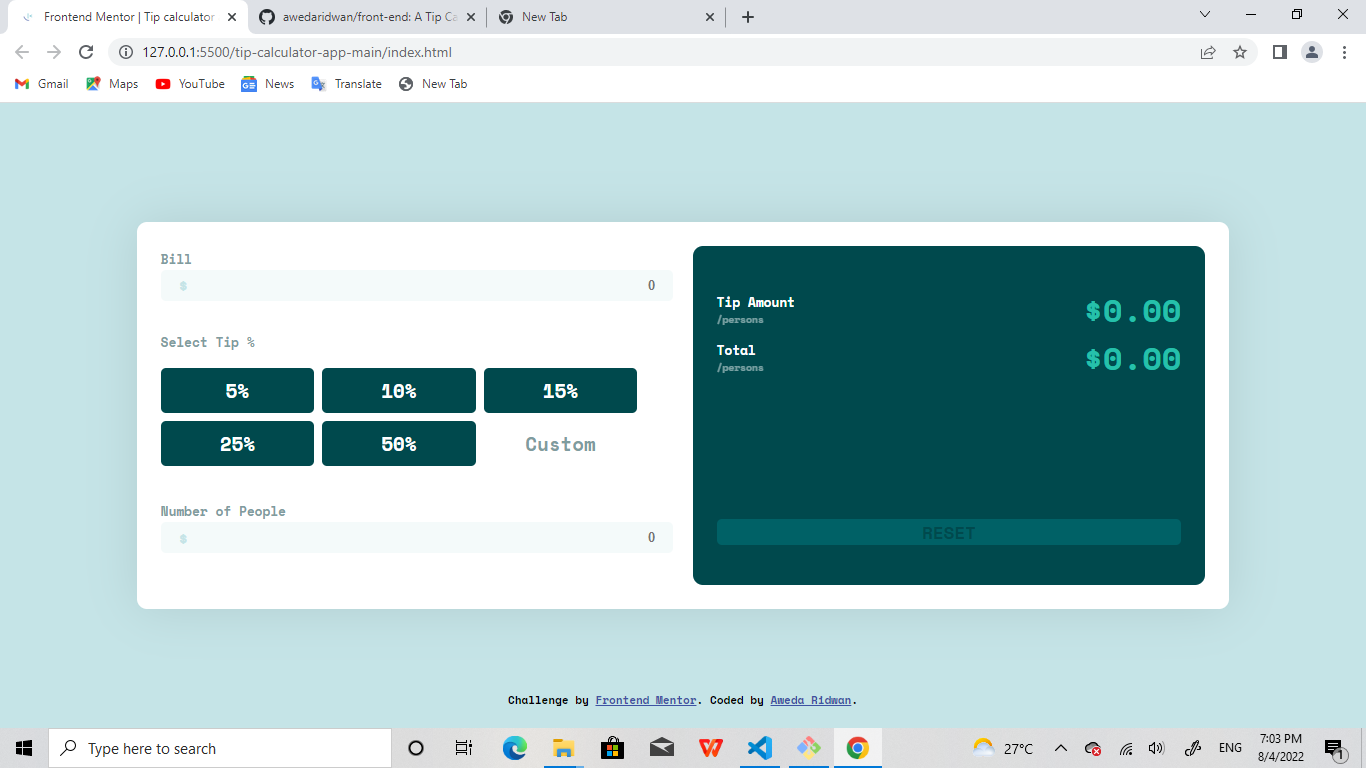The width and height of the screenshot is (1366, 768).
Task: Open File Explorer from the taskbar
Action: click(x=564, y=748)
